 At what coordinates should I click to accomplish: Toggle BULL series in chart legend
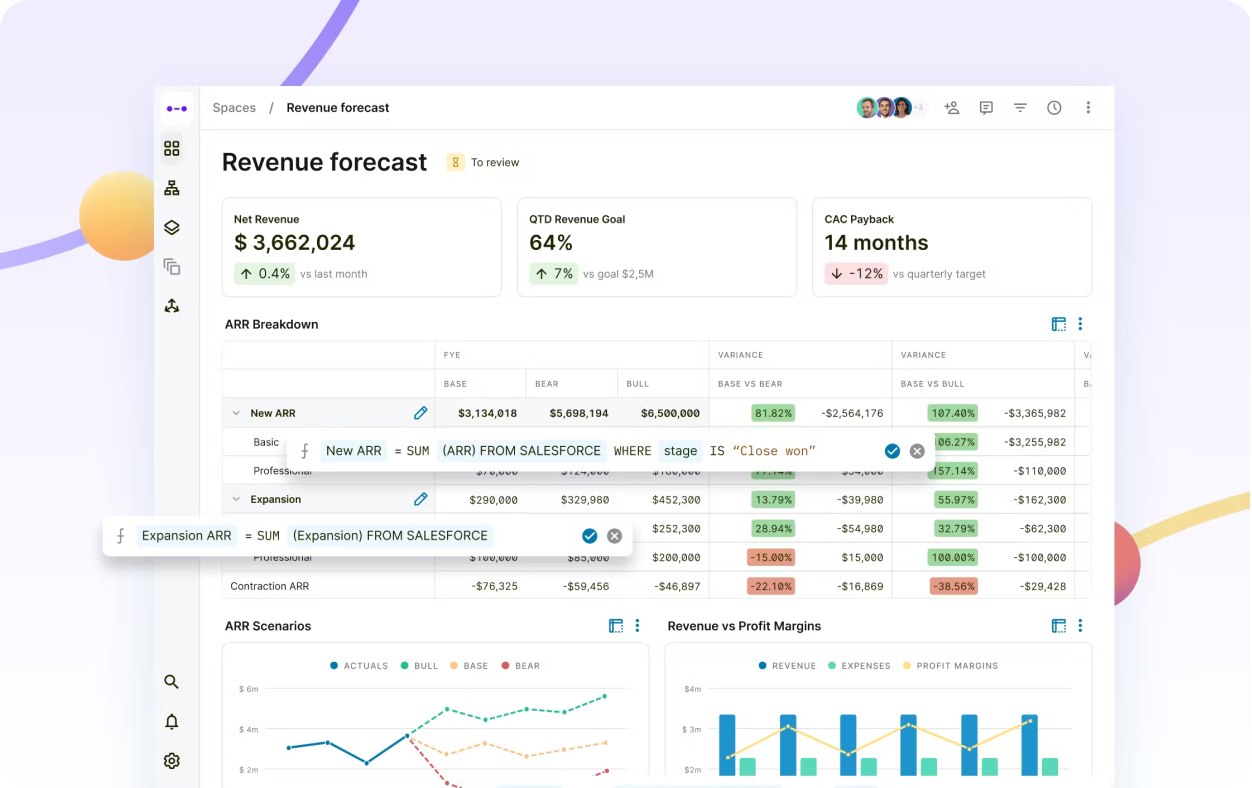420,666
